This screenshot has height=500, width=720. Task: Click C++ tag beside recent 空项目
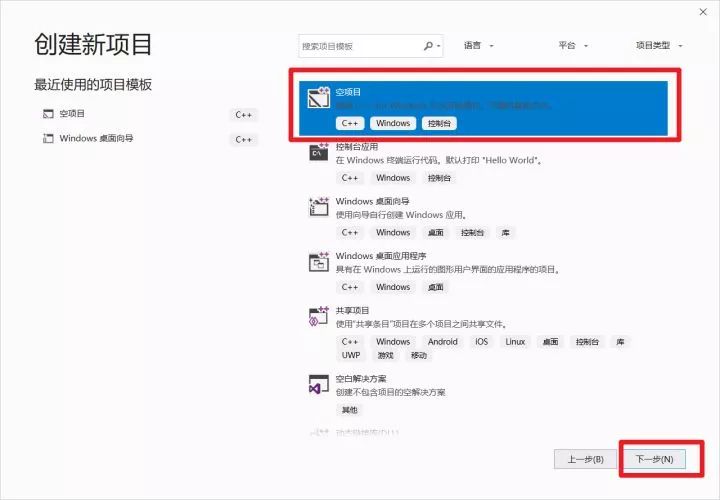click(243, 115)
